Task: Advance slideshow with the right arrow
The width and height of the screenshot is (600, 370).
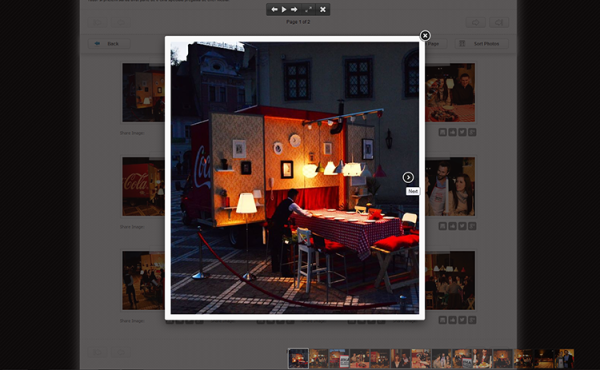Action: click(x=294, y=10)
